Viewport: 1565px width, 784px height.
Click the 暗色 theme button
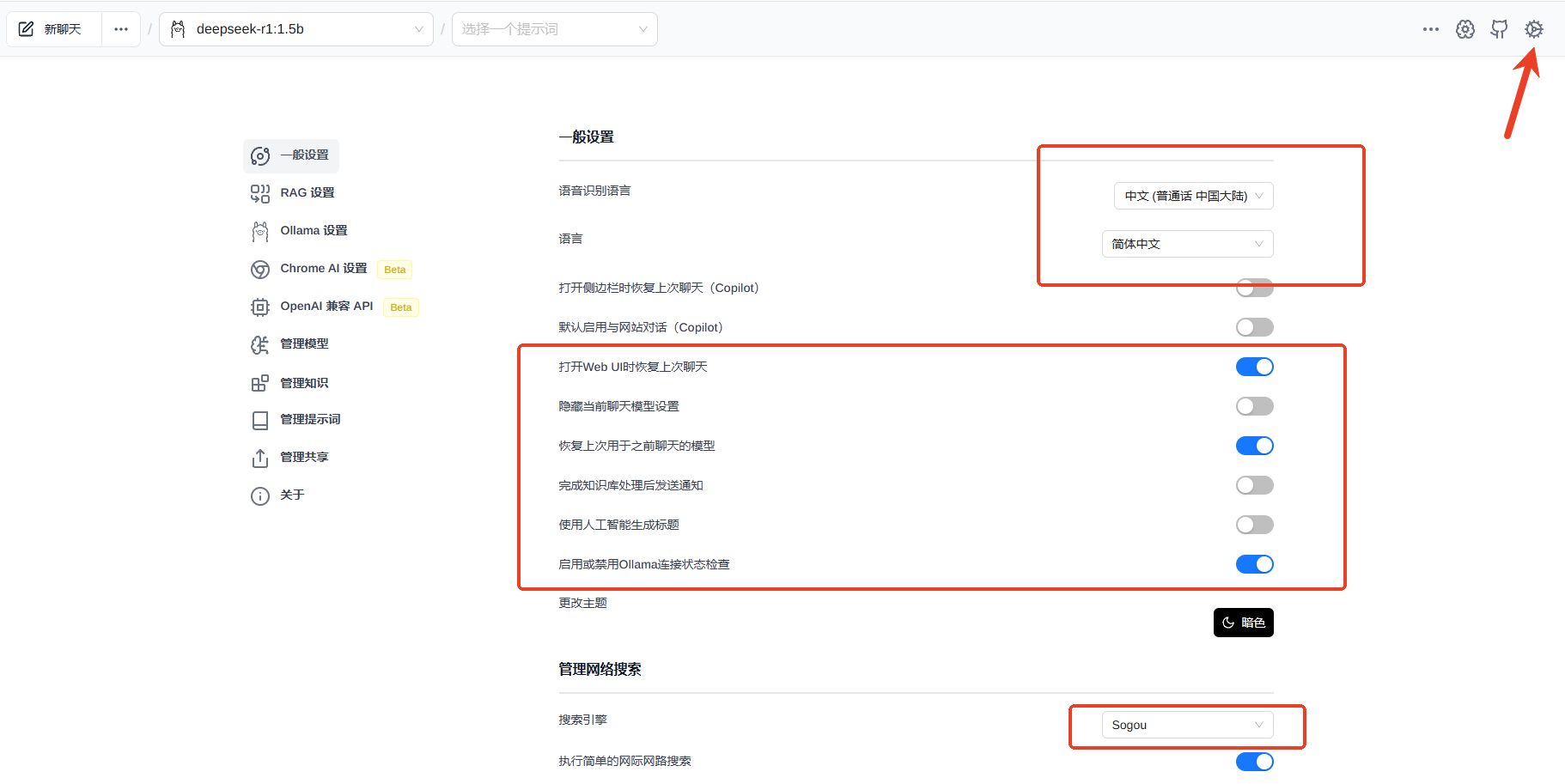[x=1243, y=623]
